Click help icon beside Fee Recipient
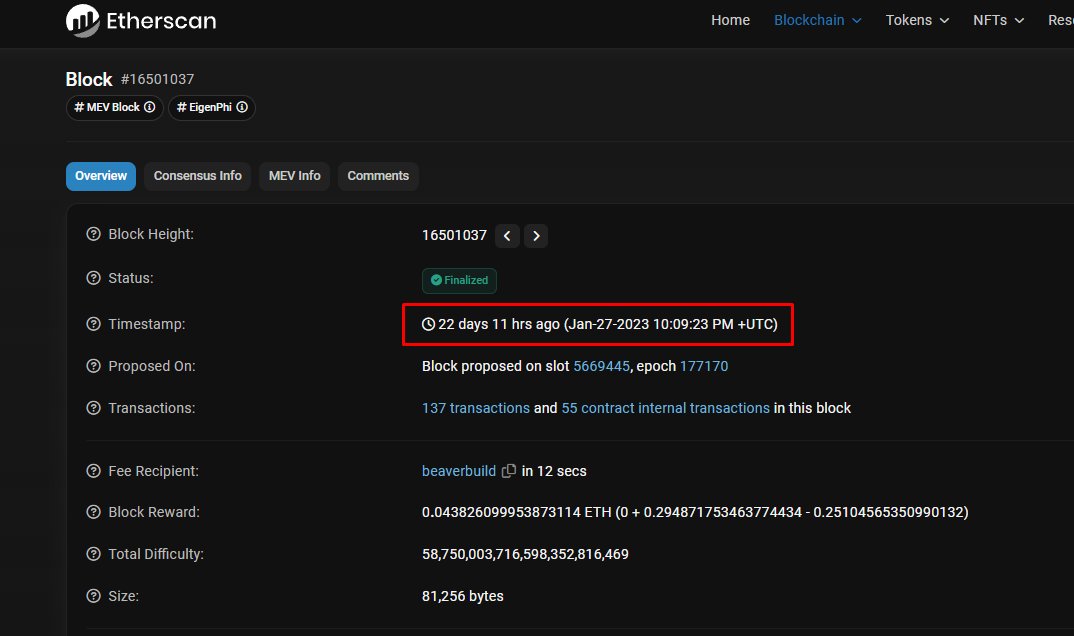This screenshot has height=636, width=1074. (x=94, y=471)
